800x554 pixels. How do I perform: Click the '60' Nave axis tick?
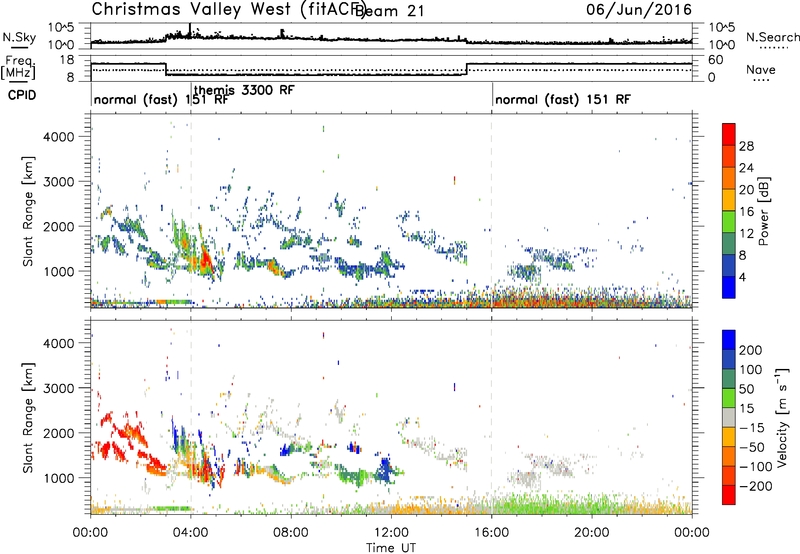point(715,60)
